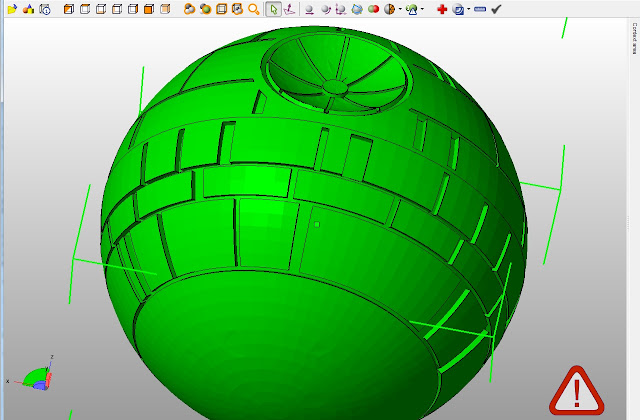
Task: Select second cube view with orange top face
Action: 85,9
